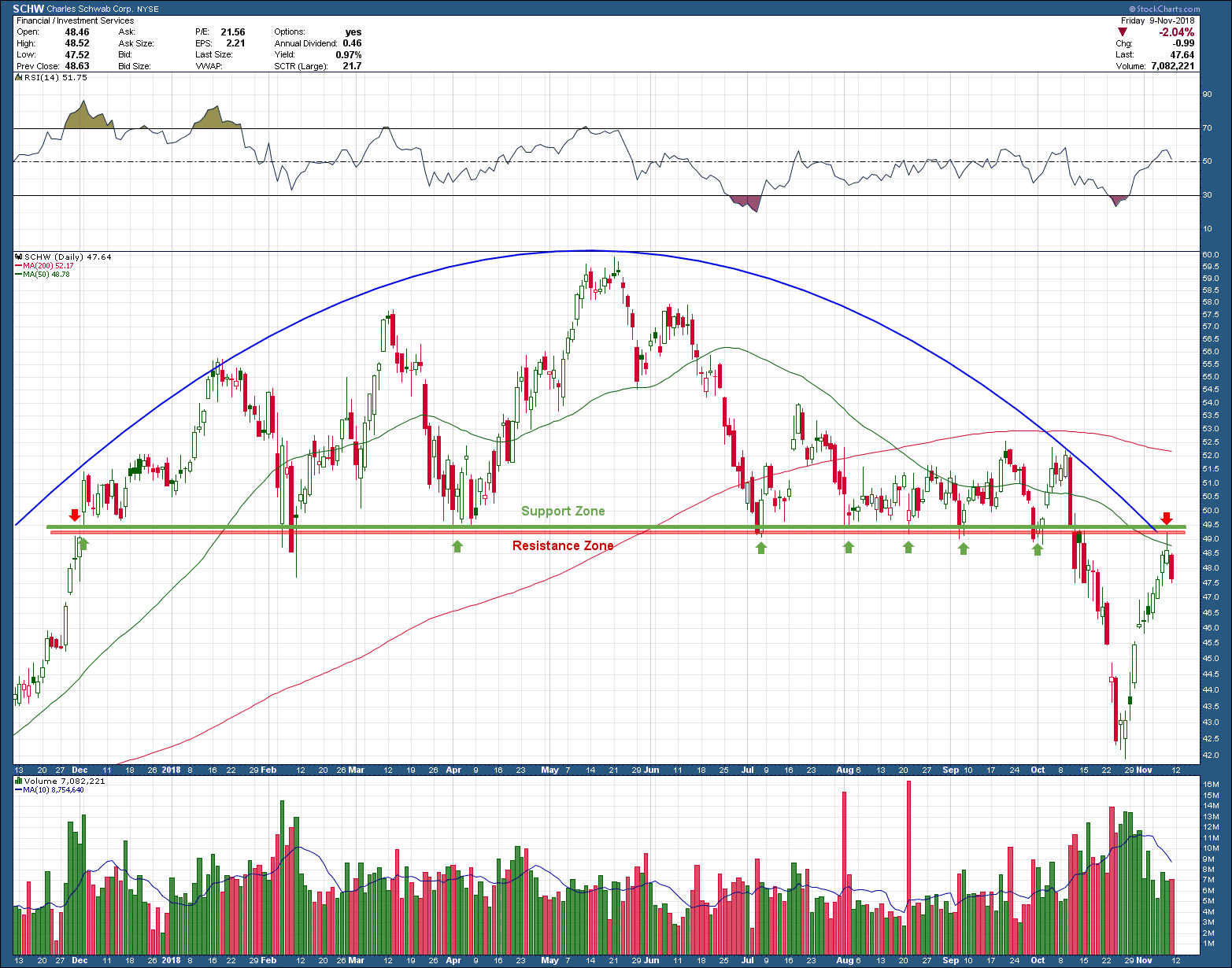Click the Last Size label

coord(214,55)
